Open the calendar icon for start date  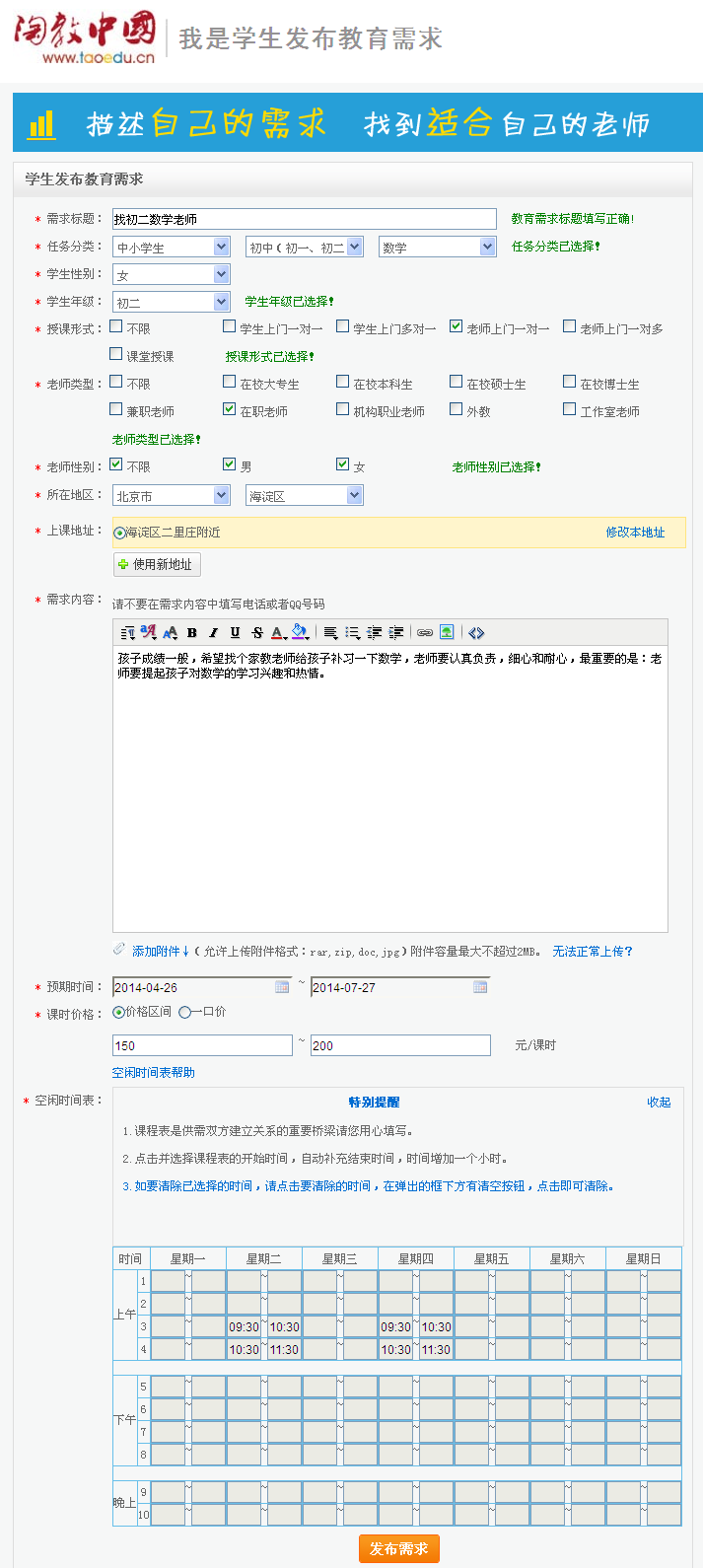click(x=282, y=987)
